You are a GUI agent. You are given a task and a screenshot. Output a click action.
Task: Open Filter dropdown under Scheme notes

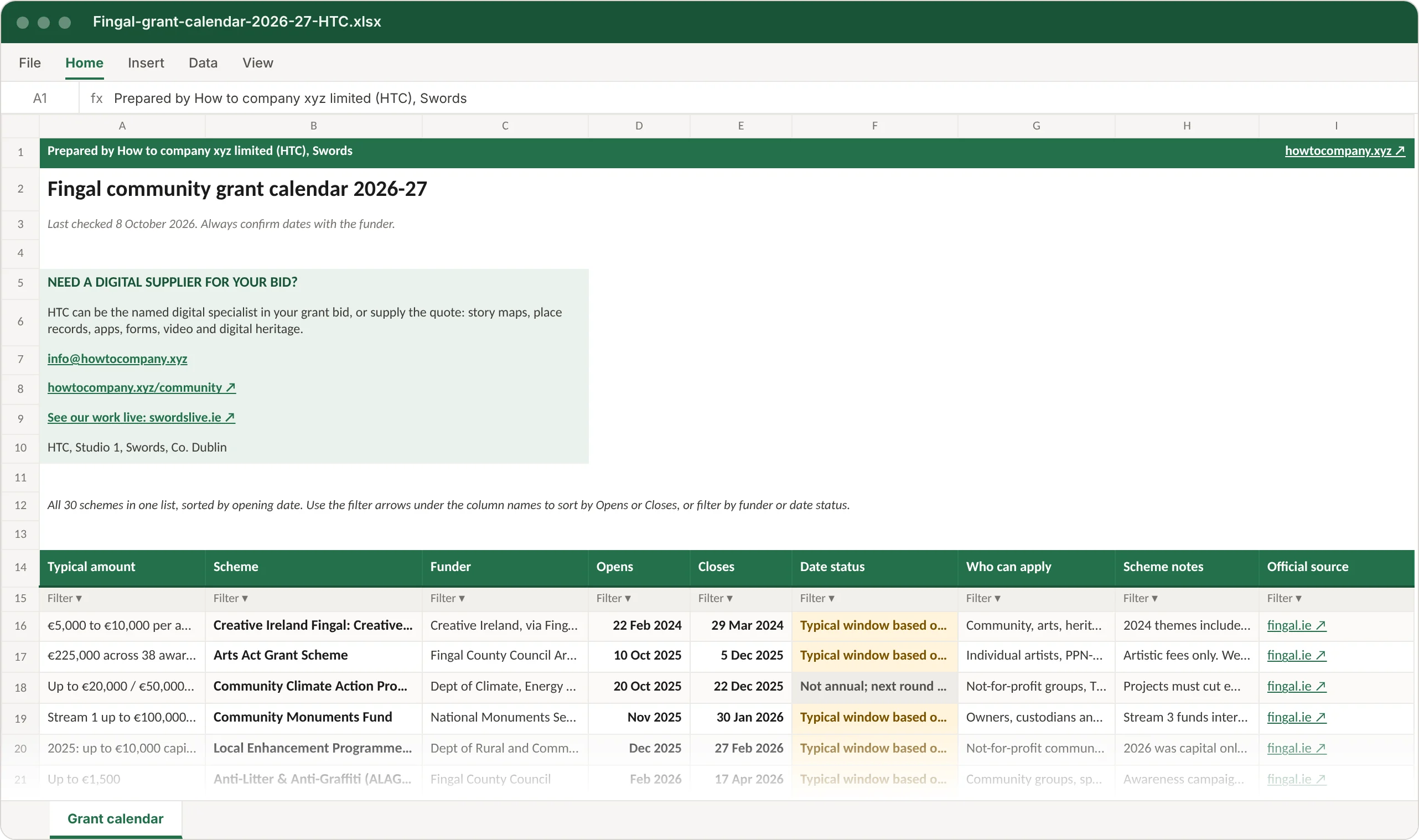click(1141, 598)
